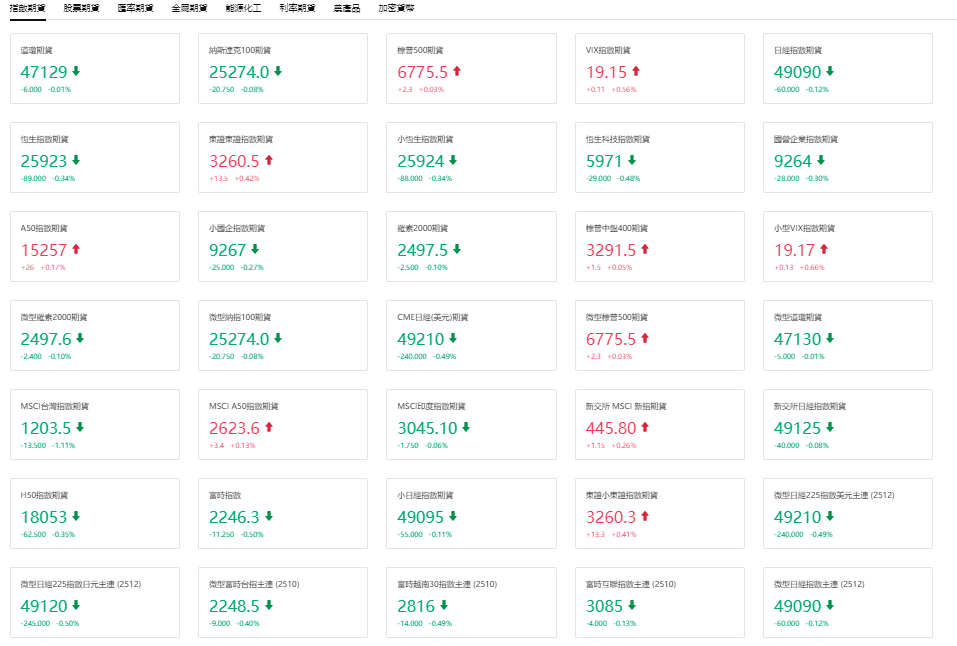Click the red up arrow on VIX指數期貨 card
The width and height of the screenshot is (957, 646).
pyautogui.click(x=635, y=72)
